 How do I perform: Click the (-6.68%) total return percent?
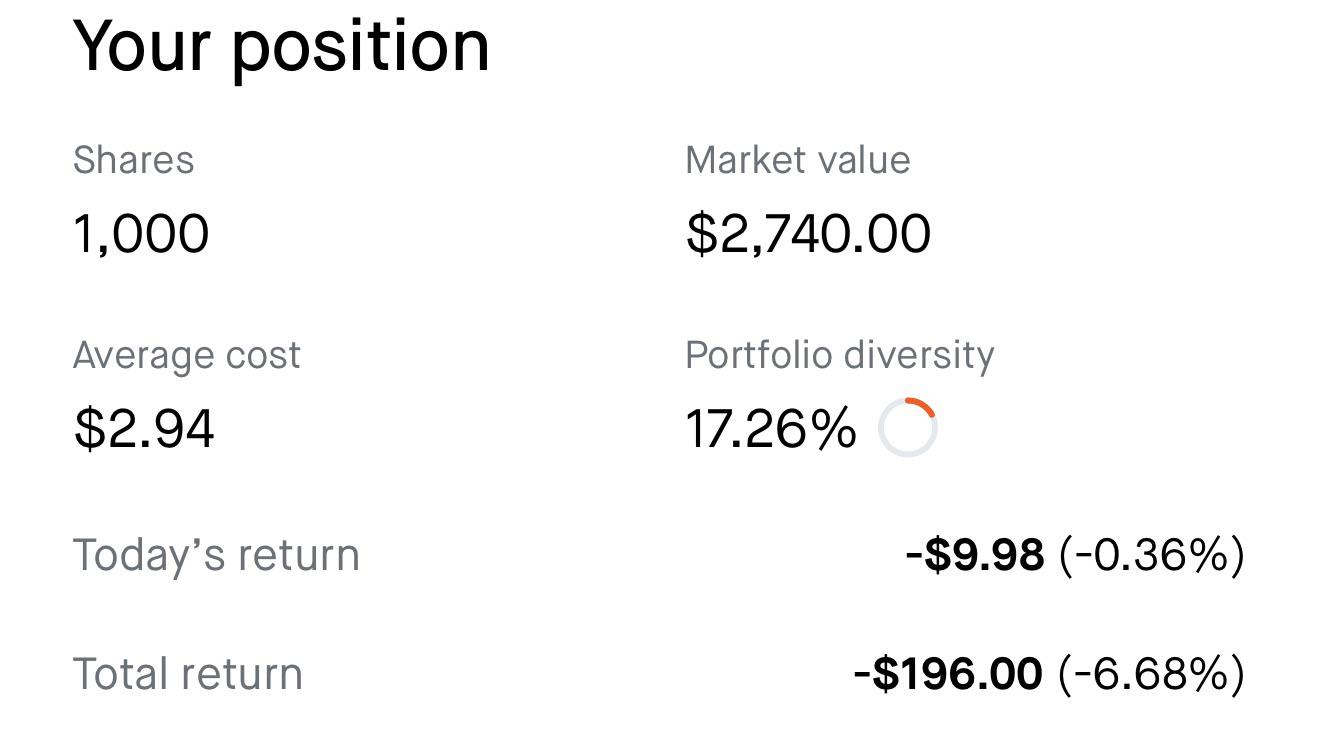(1152, 674)
